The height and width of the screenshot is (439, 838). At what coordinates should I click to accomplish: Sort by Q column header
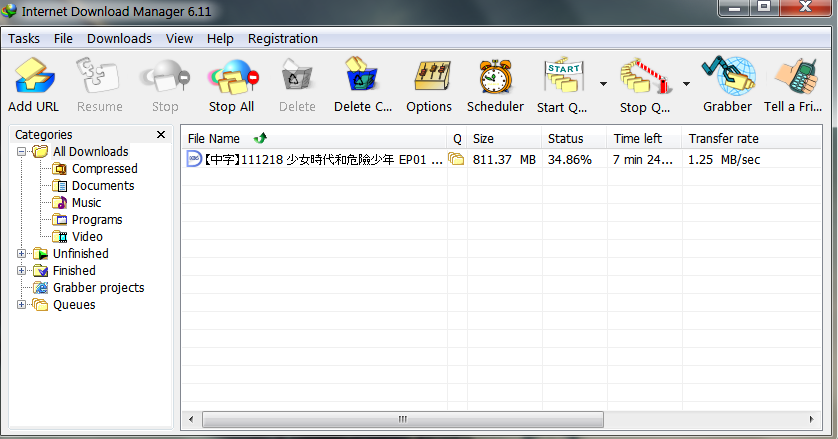pyautogui.click(x=457, y=138)
